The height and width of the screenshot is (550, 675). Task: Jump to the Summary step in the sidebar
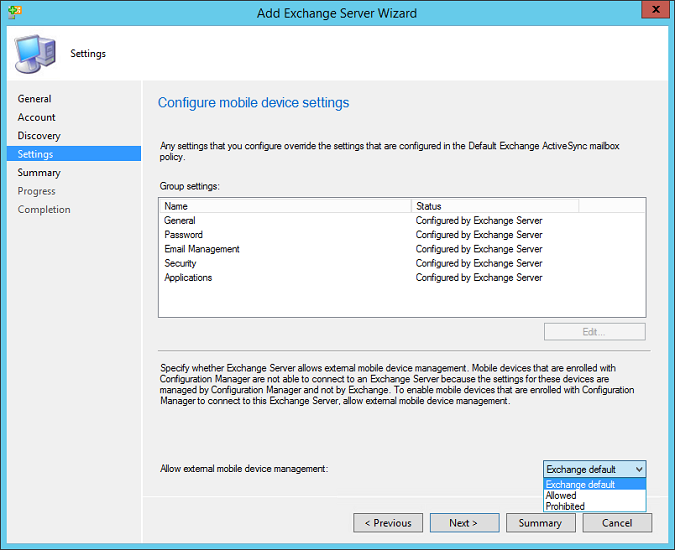[39, 173]
